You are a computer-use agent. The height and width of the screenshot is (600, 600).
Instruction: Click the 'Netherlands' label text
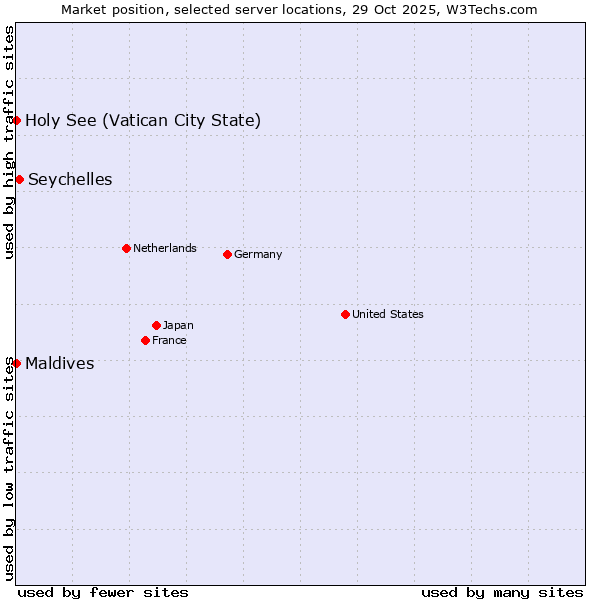[x=165, y=248]
